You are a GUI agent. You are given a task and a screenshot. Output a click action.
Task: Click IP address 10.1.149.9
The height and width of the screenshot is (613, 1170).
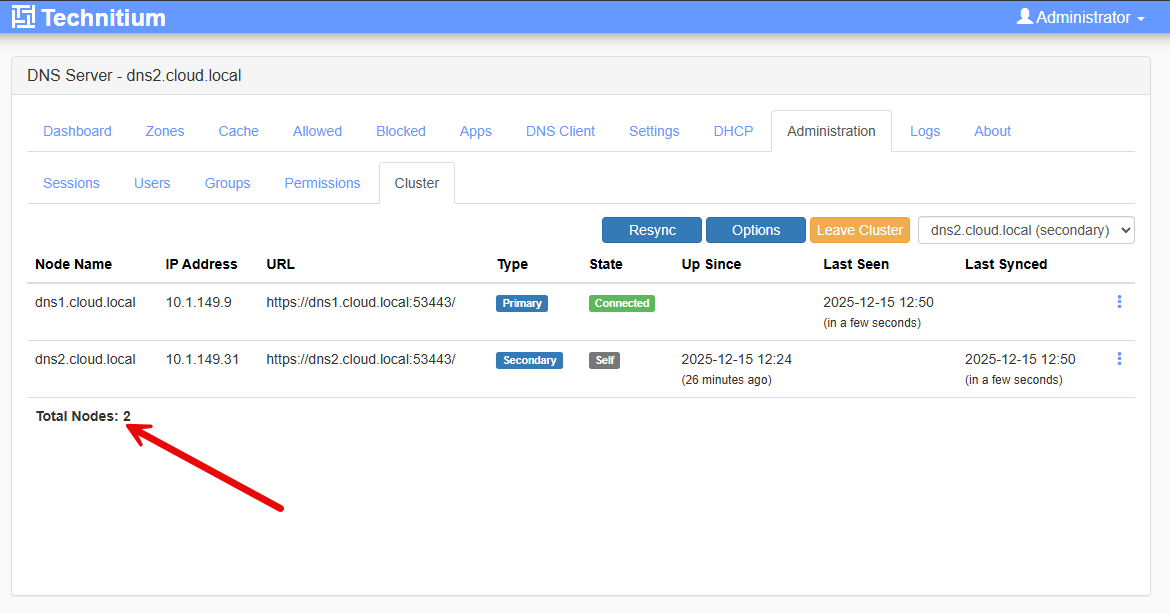[198, 303]
